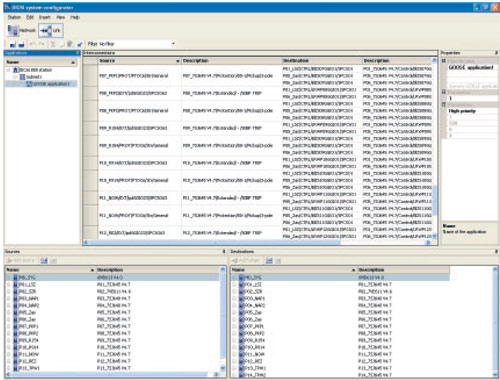Expand P02_SZK in Sources list
500x380 pixels.
9,291
